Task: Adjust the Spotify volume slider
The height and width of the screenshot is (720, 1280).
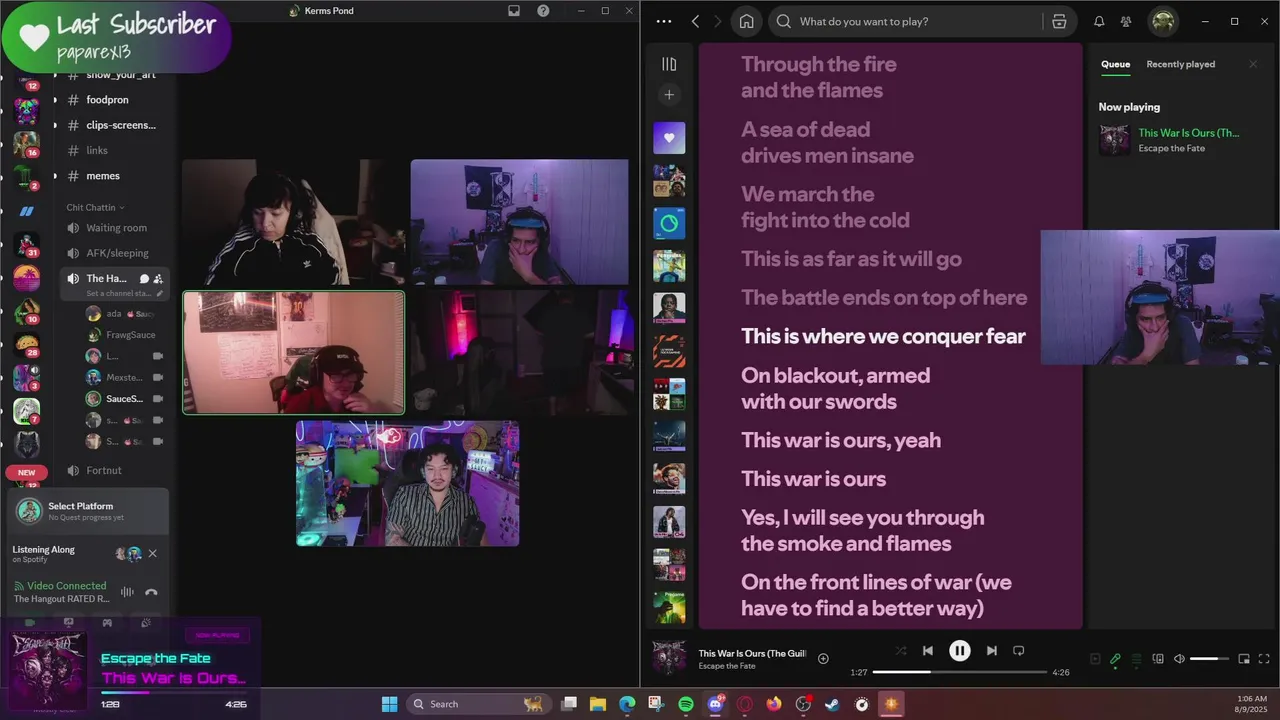Action: pyautogui.click(x=1209, y=659)
